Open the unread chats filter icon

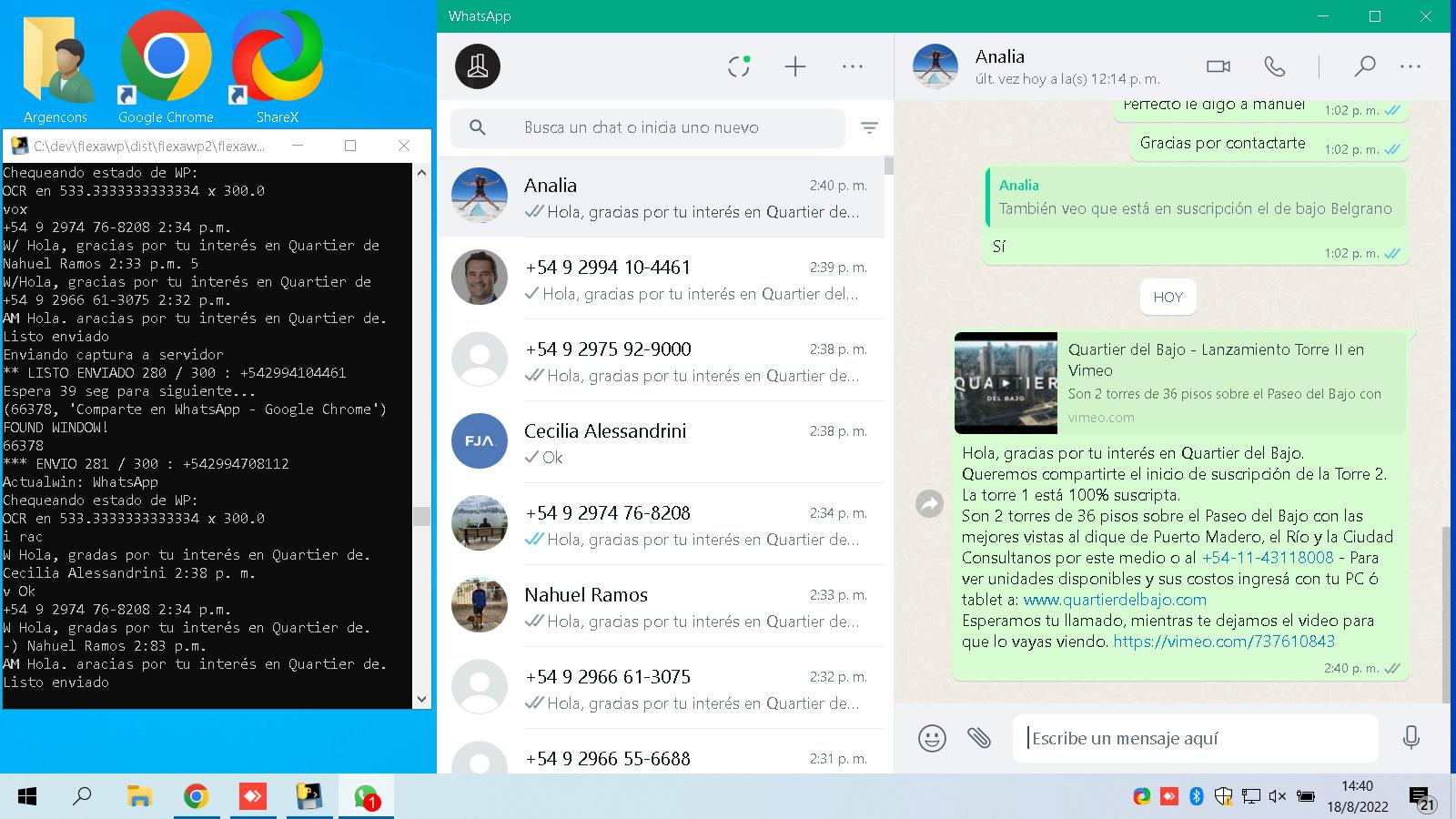click(869, 128)
